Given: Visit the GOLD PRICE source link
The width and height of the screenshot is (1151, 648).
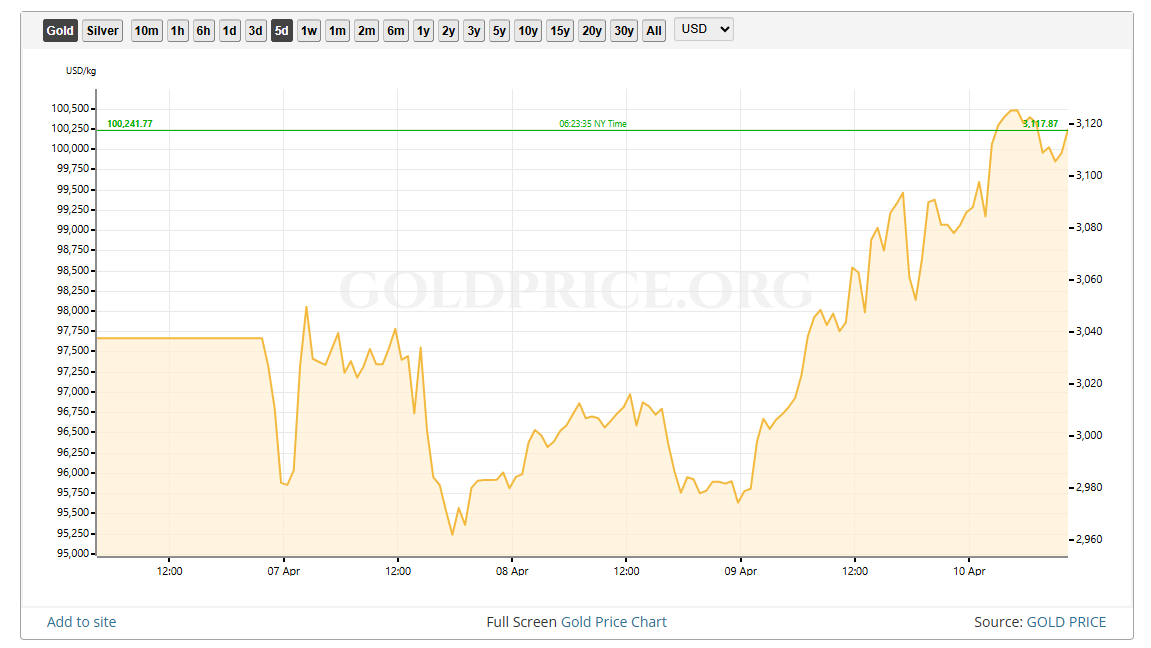Looking at the screenshot, I should tap(1066, 622).
